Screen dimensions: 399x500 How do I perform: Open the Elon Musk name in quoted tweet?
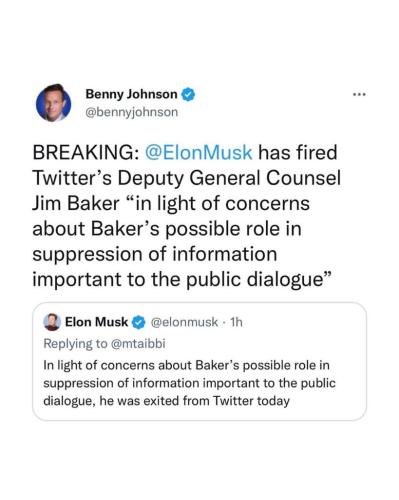(96, 322)
